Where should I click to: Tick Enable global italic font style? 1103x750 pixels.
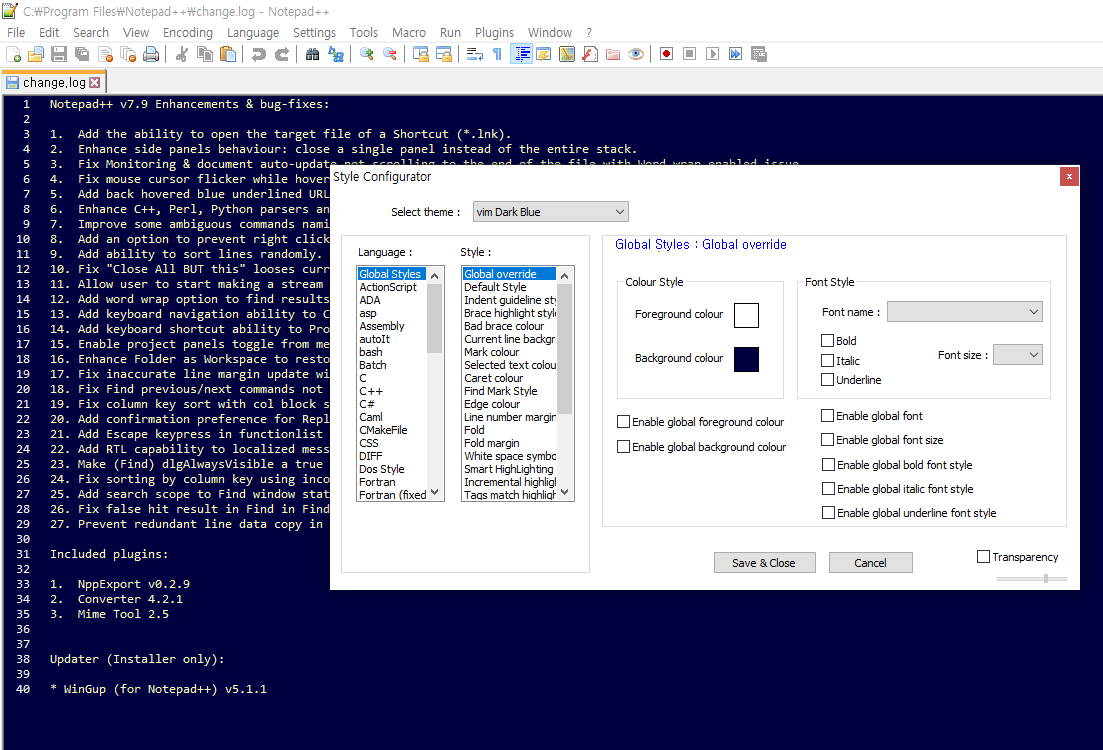click(829, 489)
